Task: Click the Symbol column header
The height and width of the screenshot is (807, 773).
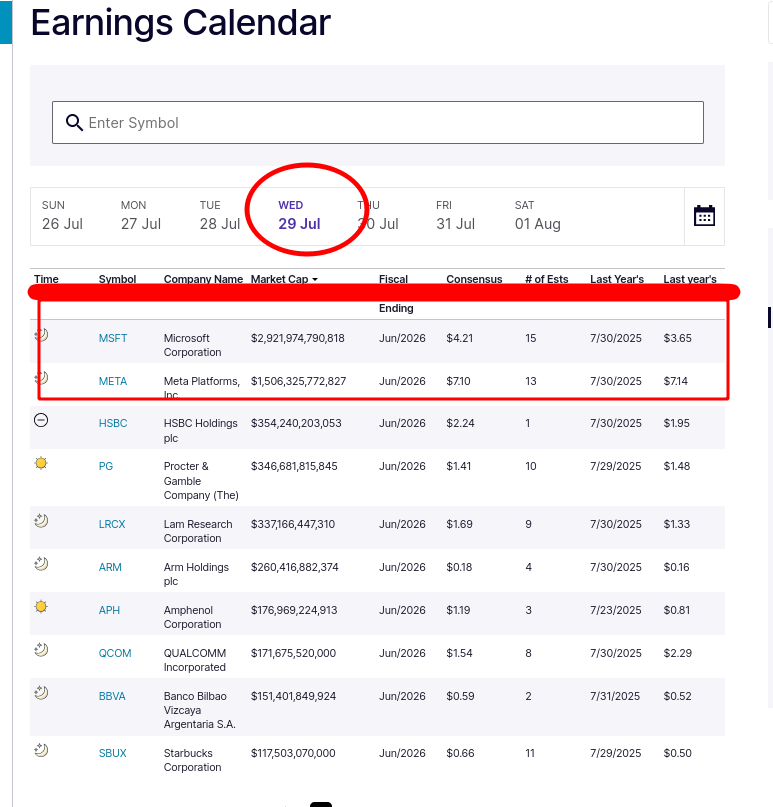Action: click(117, 279)
